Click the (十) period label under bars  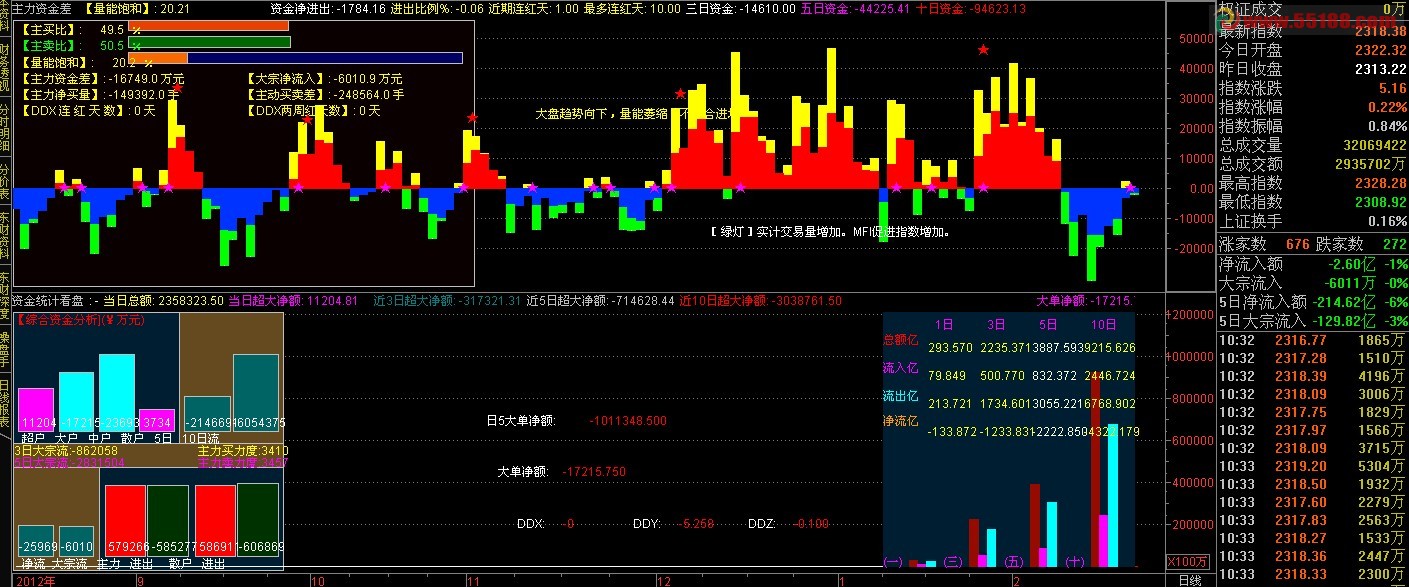click(1076, 562)
